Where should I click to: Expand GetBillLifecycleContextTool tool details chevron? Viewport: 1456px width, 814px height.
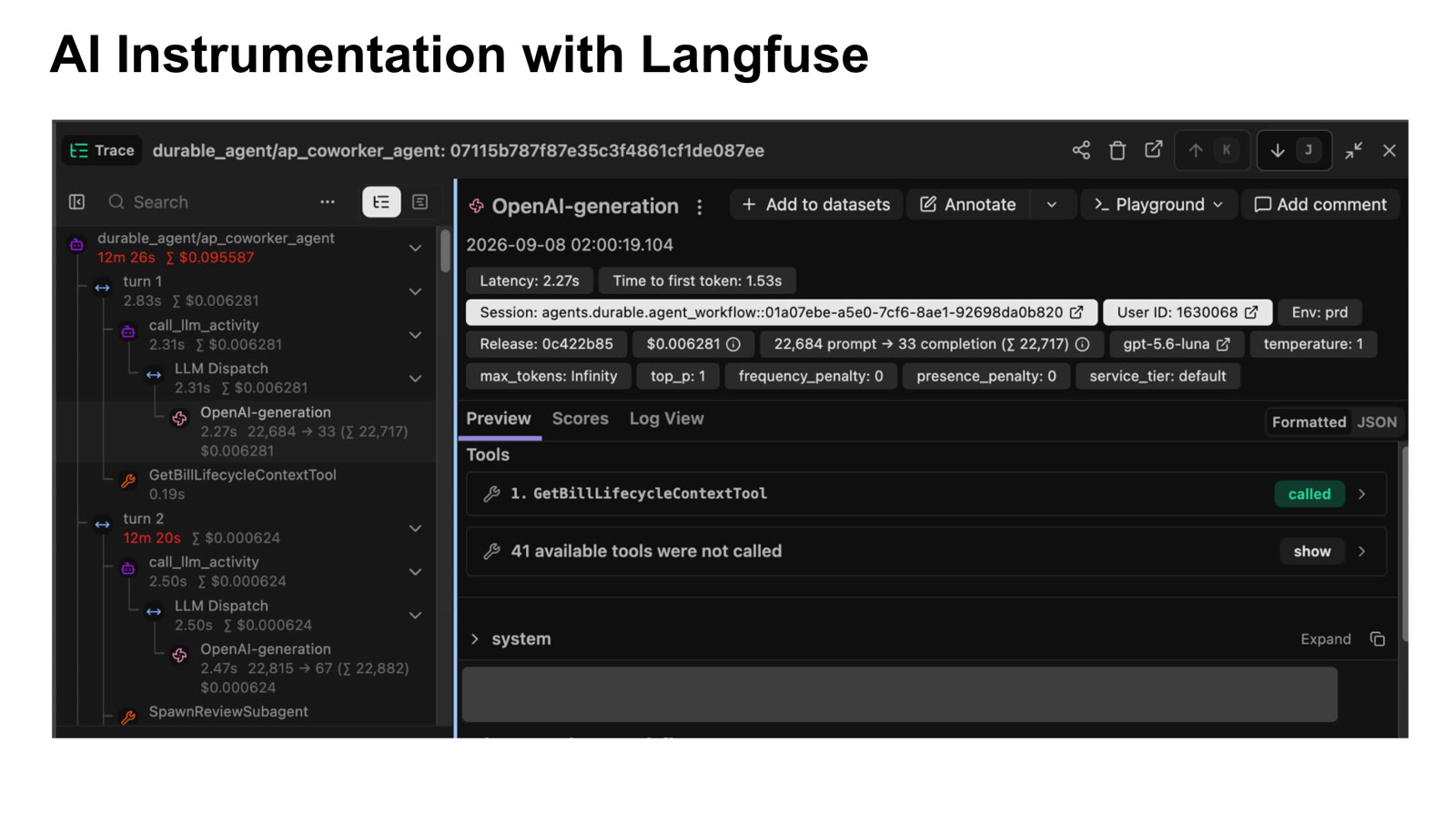pyautogui.click(x=1362, y=494)
